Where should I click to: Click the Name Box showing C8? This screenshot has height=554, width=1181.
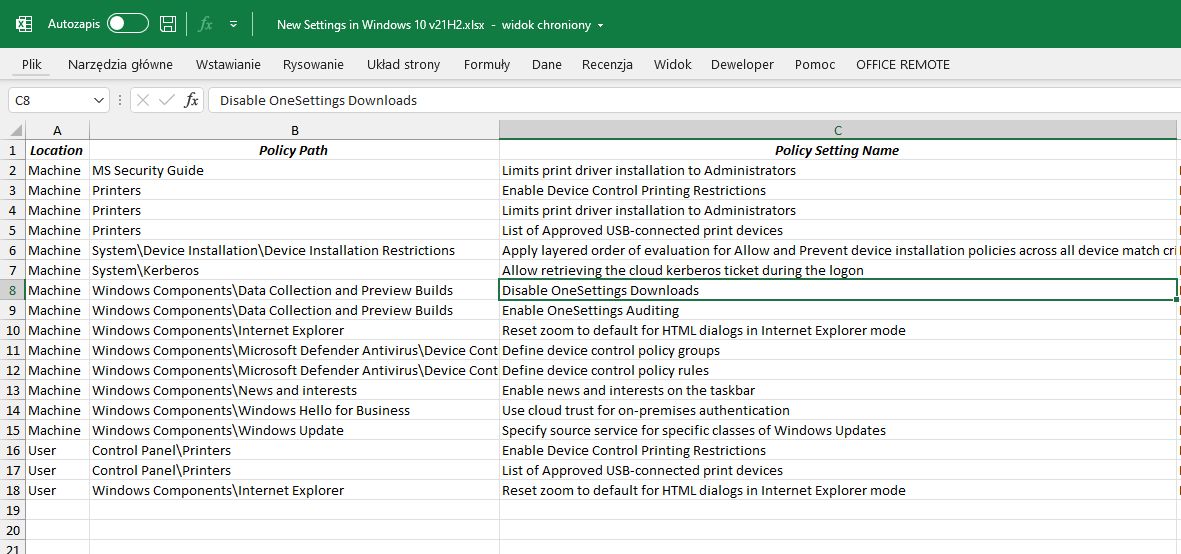click(50, 100)
